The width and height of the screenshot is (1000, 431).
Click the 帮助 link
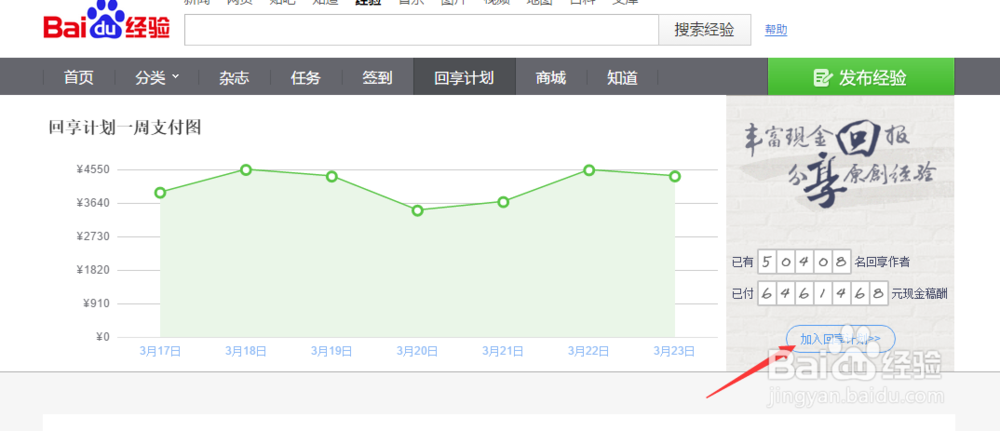[x=776, y=30]
